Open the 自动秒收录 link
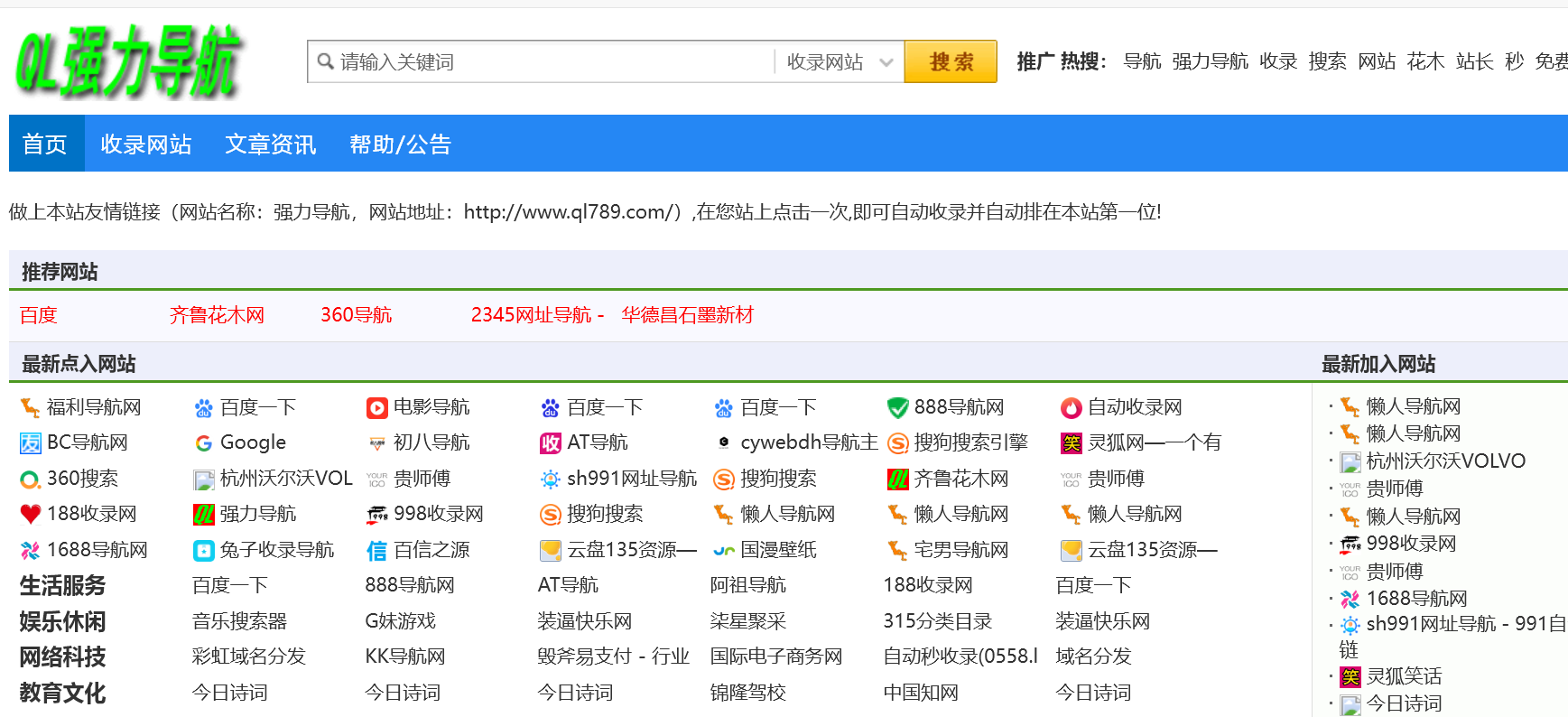 click(960, 656)
